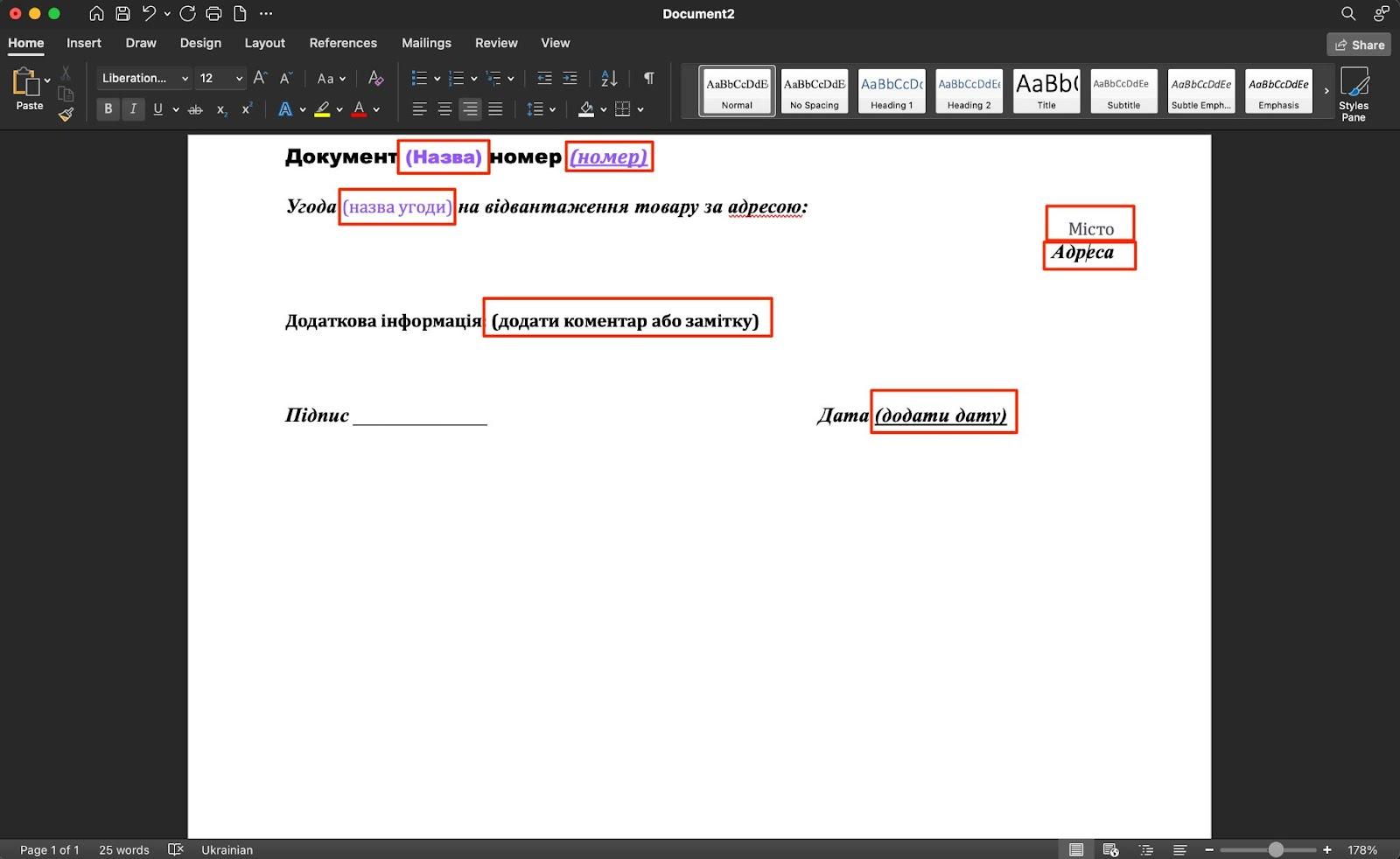The height and width of the screenshot is (859, 1400).
Task: Adjust the zoom slider handle
Action: click(1276, 849)
